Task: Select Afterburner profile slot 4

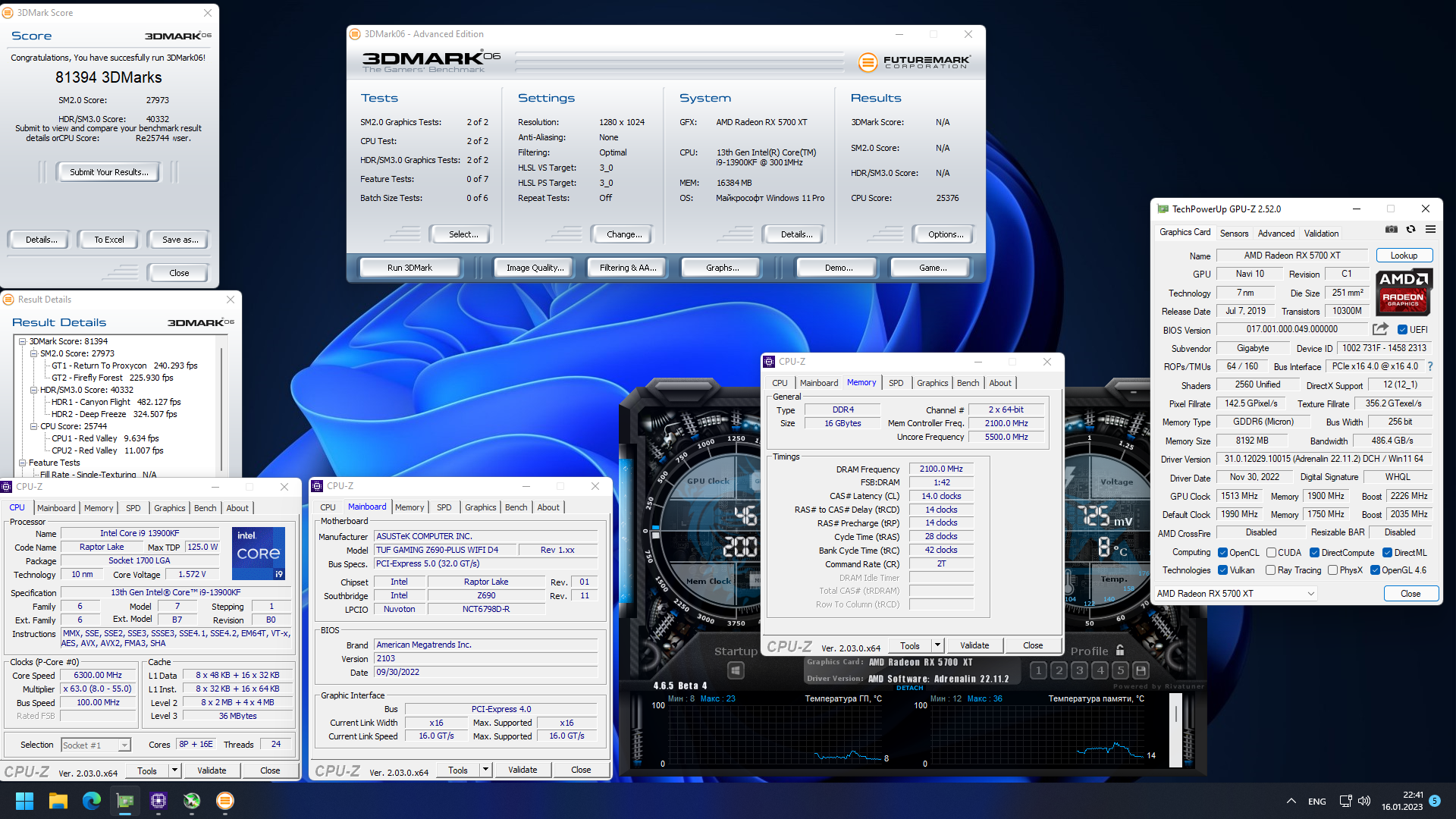Action: 1100,670
